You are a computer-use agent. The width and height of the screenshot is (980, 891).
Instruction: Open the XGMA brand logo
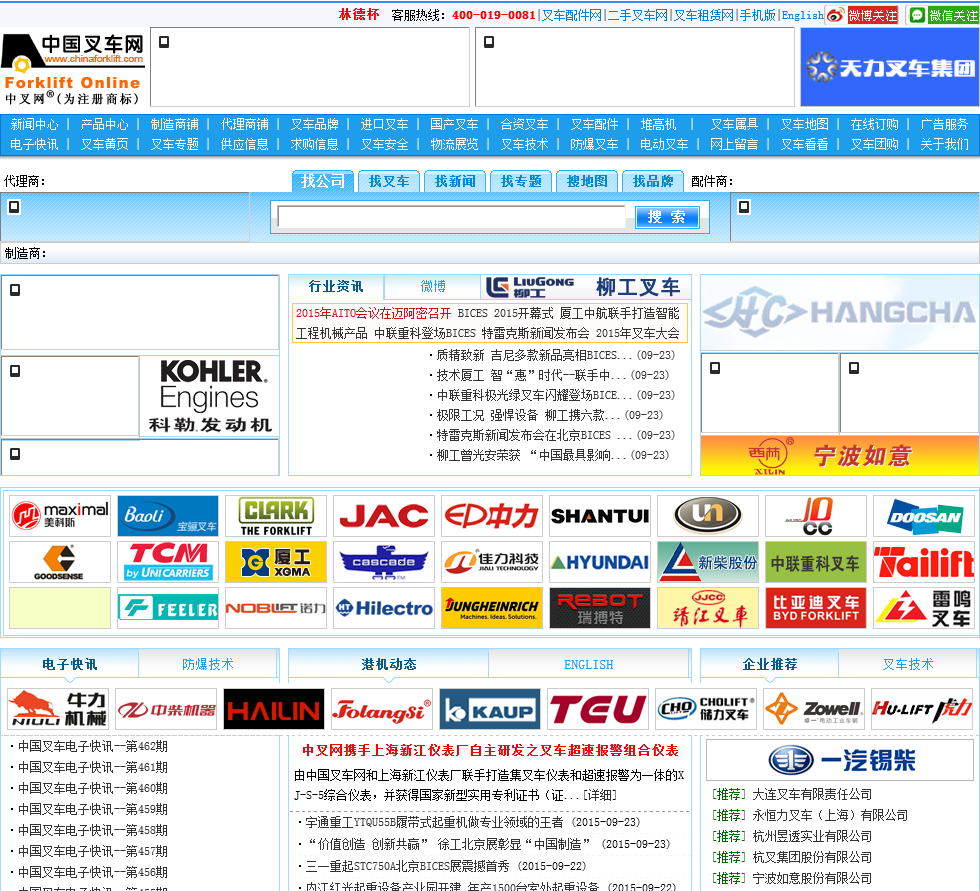tap(276, 562)
